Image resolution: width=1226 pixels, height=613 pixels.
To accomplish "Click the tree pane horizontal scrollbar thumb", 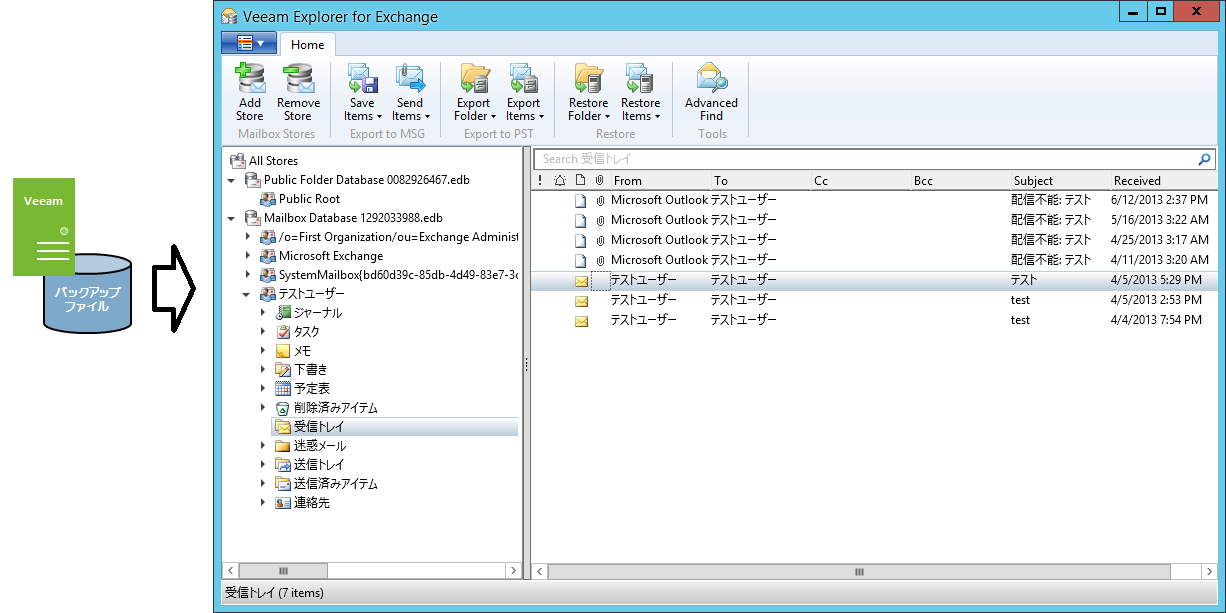I will 284,571.
